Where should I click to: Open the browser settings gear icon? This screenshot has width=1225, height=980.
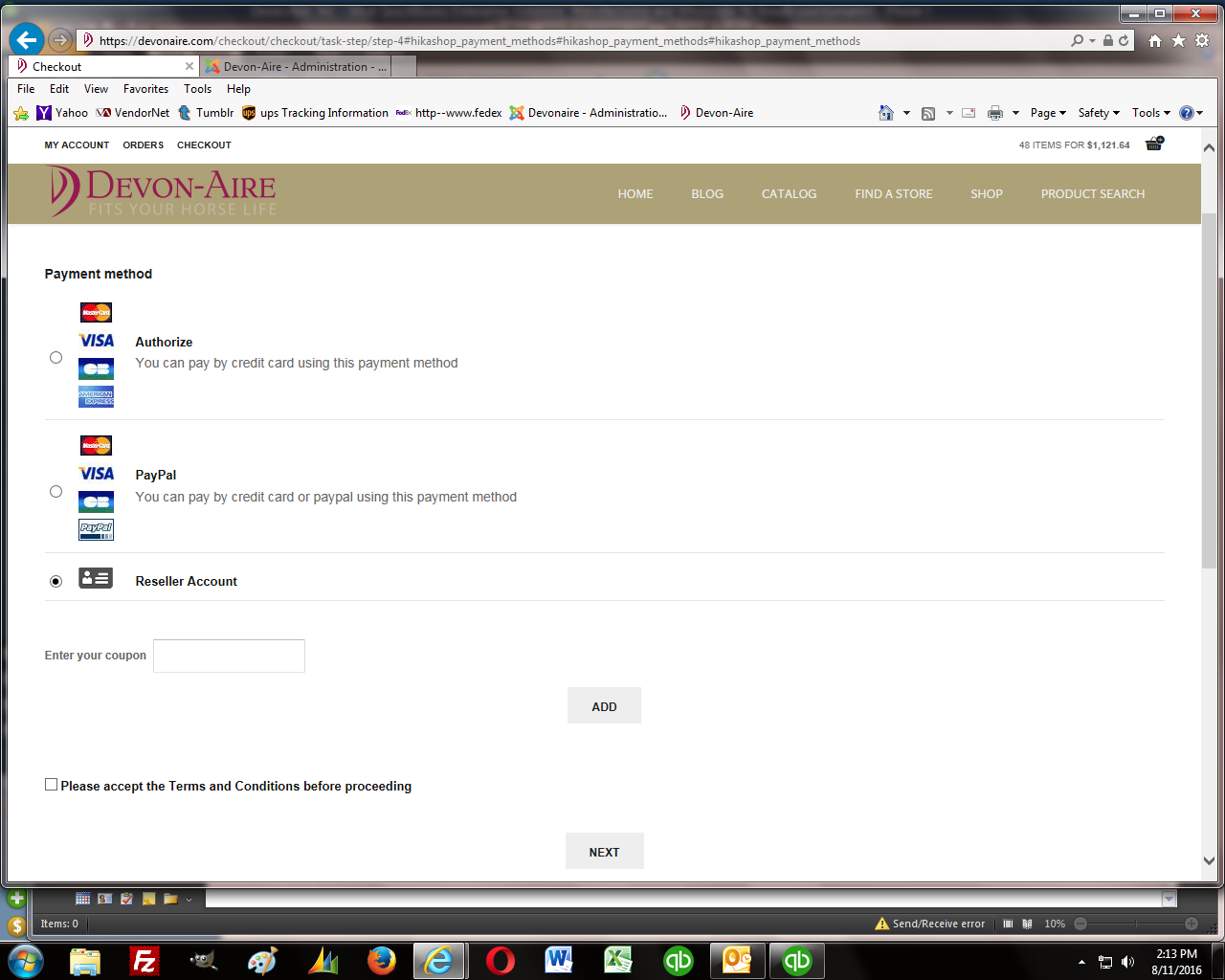point(1202,41)
